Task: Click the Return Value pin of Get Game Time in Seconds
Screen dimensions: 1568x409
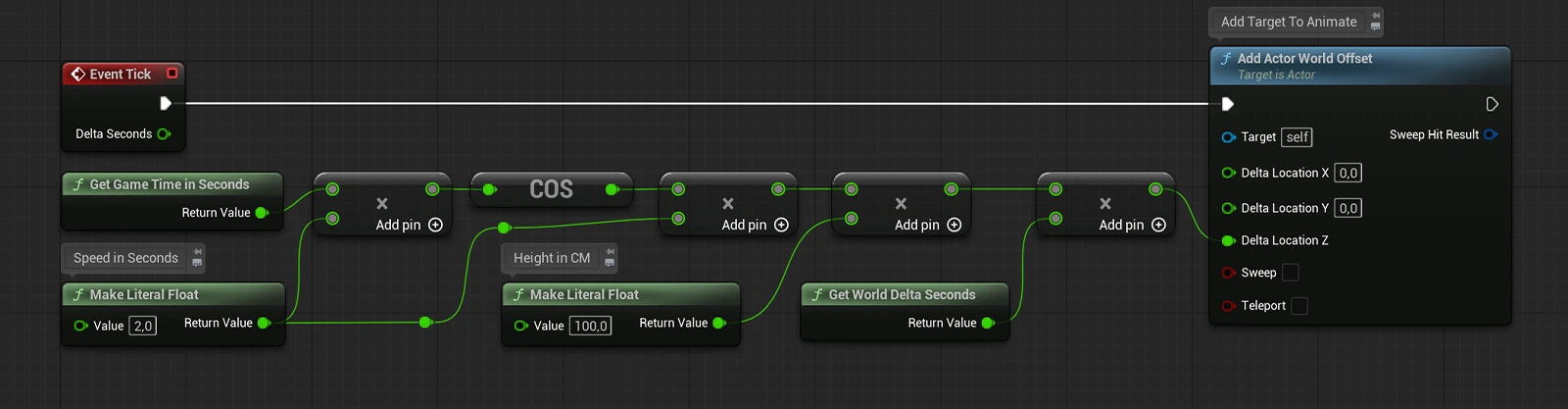Action: pos(262,213)
